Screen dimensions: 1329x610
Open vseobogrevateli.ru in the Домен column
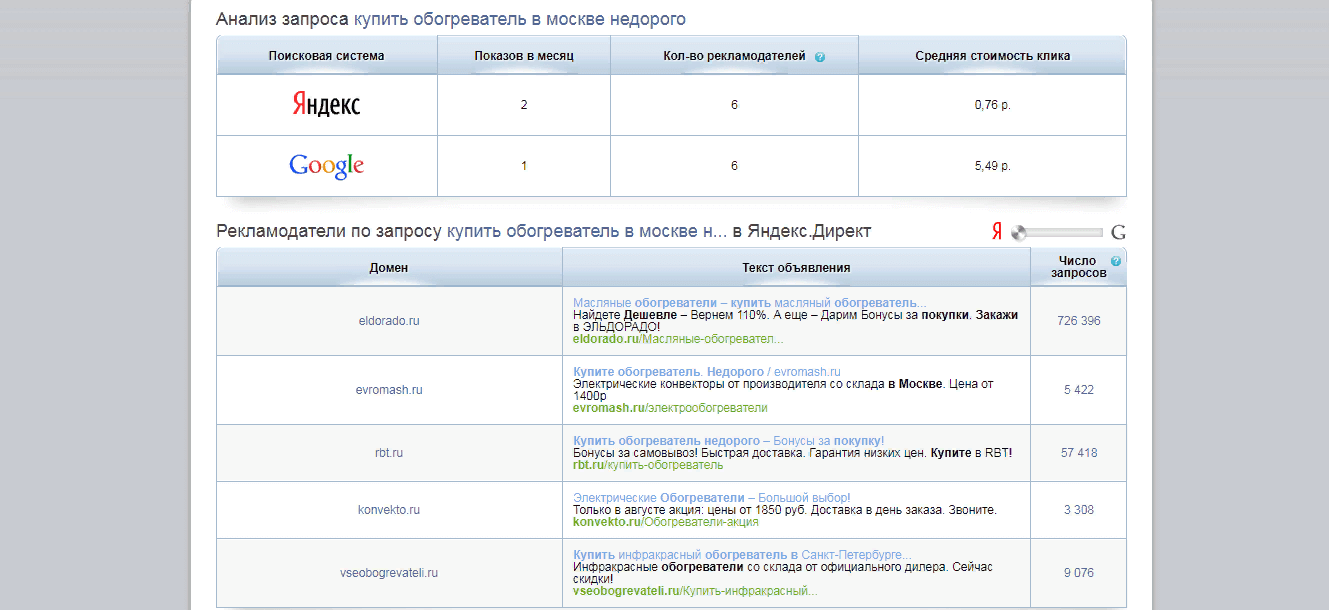(388, 573)
